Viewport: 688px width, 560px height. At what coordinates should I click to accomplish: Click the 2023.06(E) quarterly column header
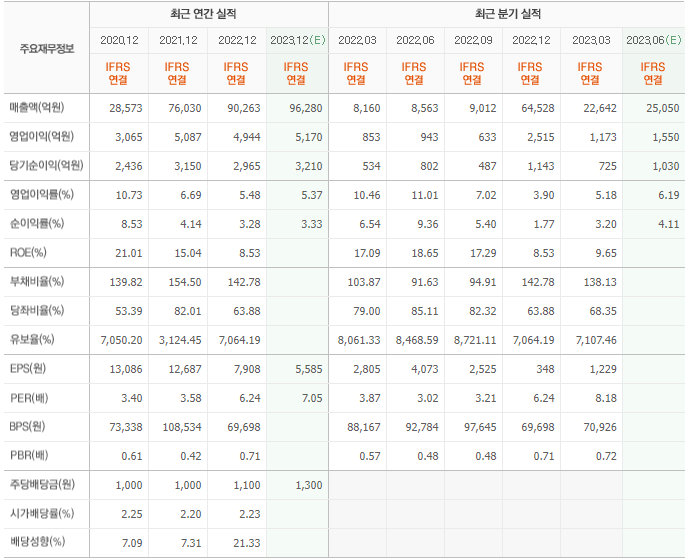tap(653, 40)
